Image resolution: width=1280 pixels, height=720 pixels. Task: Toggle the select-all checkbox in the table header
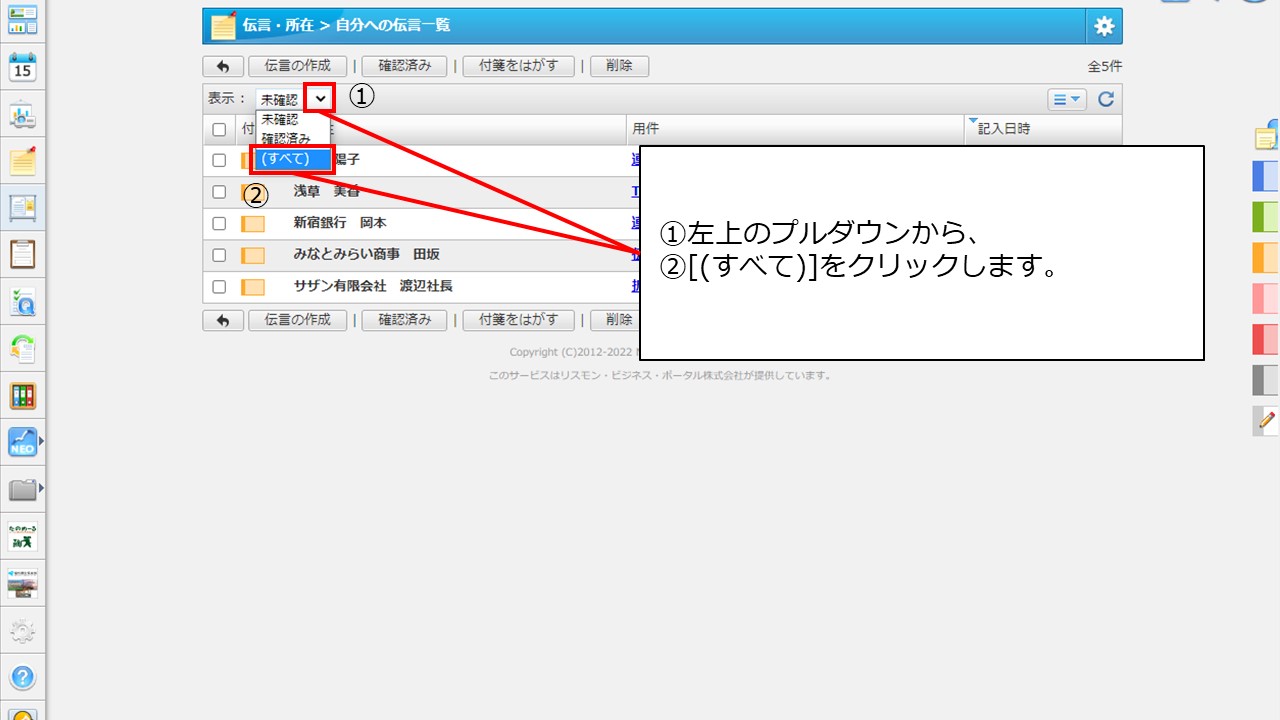pos(219,130)
